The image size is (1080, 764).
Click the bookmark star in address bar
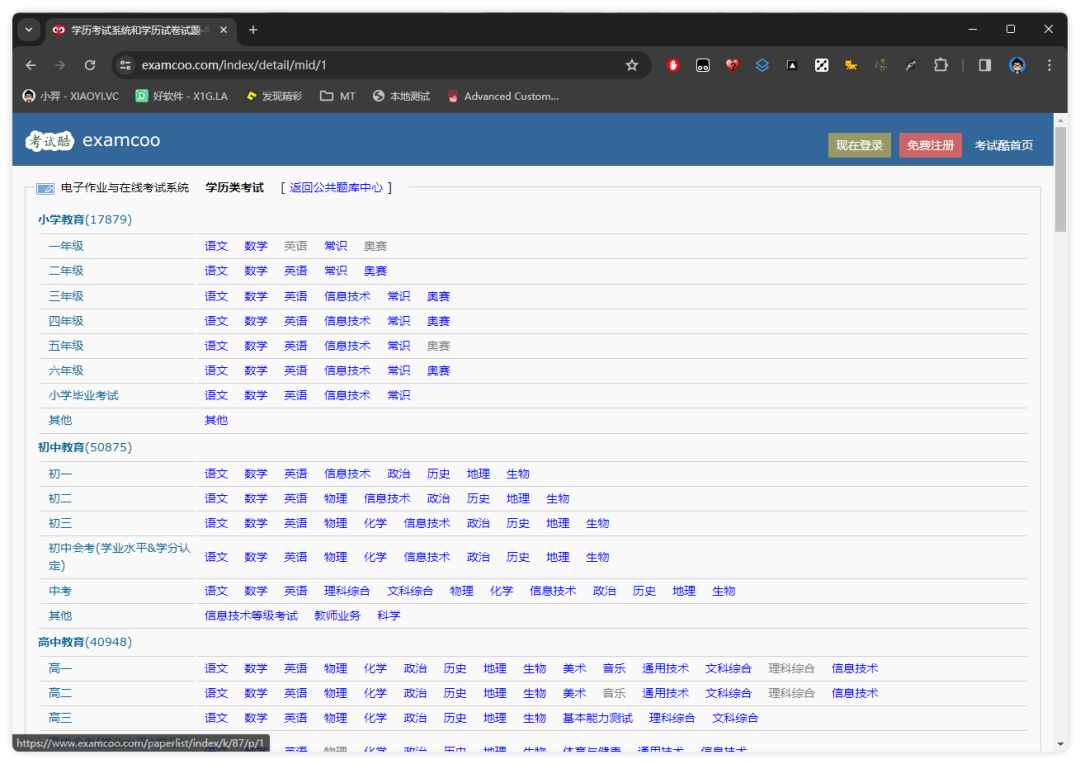click(632, 65)
